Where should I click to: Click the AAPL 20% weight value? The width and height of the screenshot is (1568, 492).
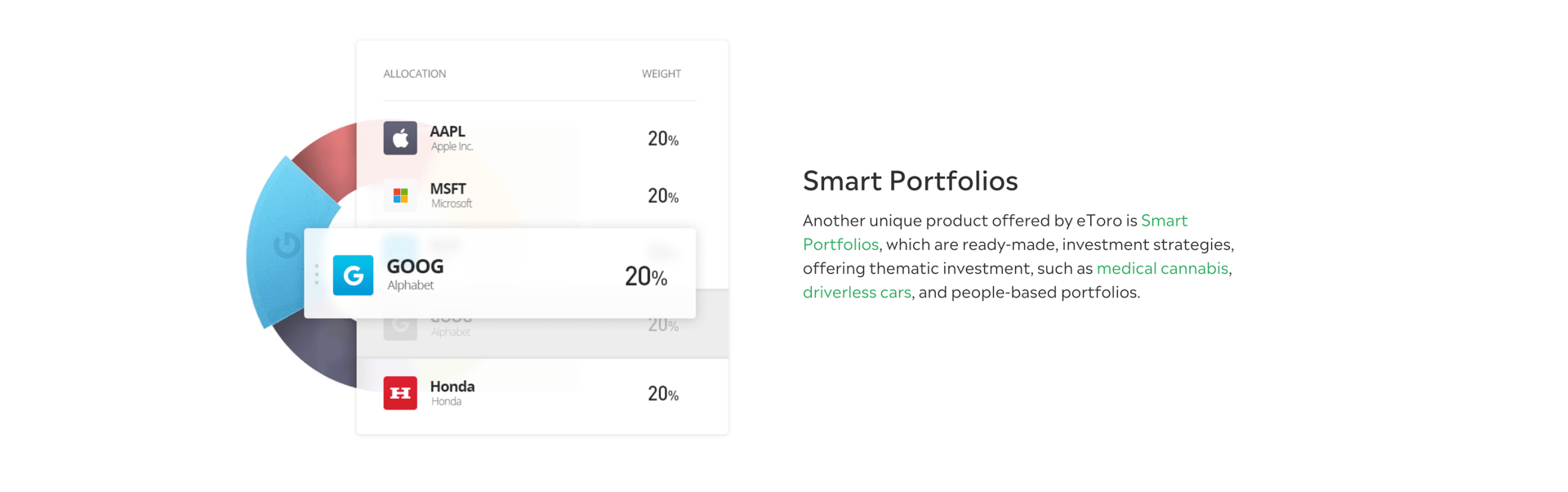(x=663, y=139)
